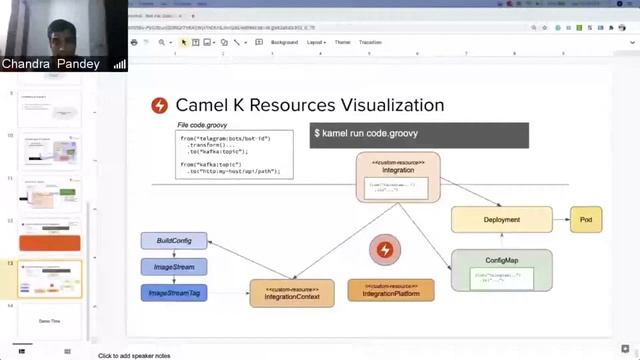Select the shape tool
This screenshot has height=360, width=640.
[x=224, y=42]
